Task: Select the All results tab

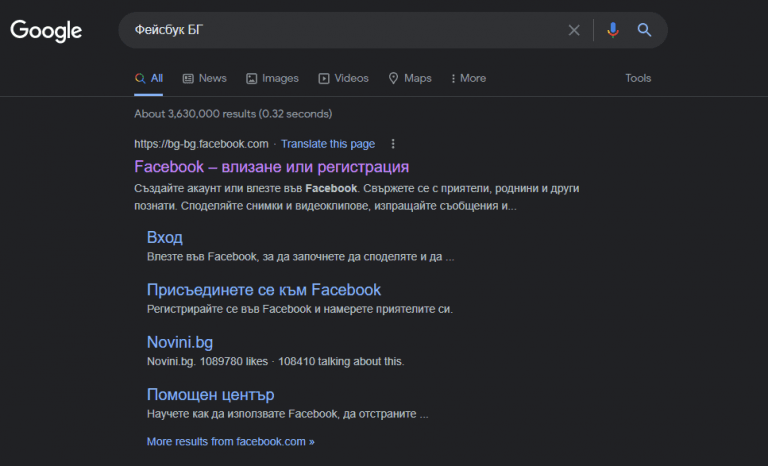Action: pyautogui.click(x=149, y=78)
